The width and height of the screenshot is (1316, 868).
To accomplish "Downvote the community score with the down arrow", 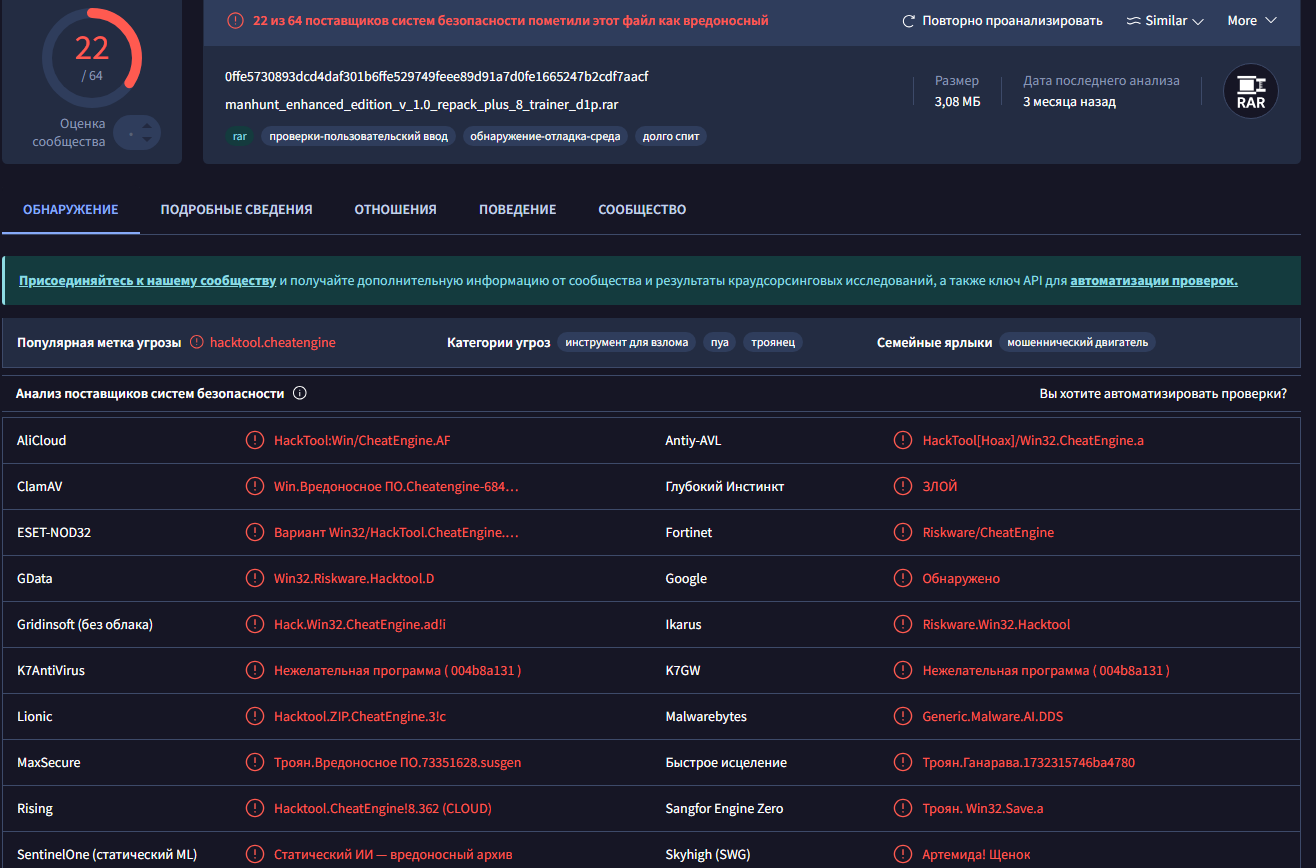I will [147, 139].
